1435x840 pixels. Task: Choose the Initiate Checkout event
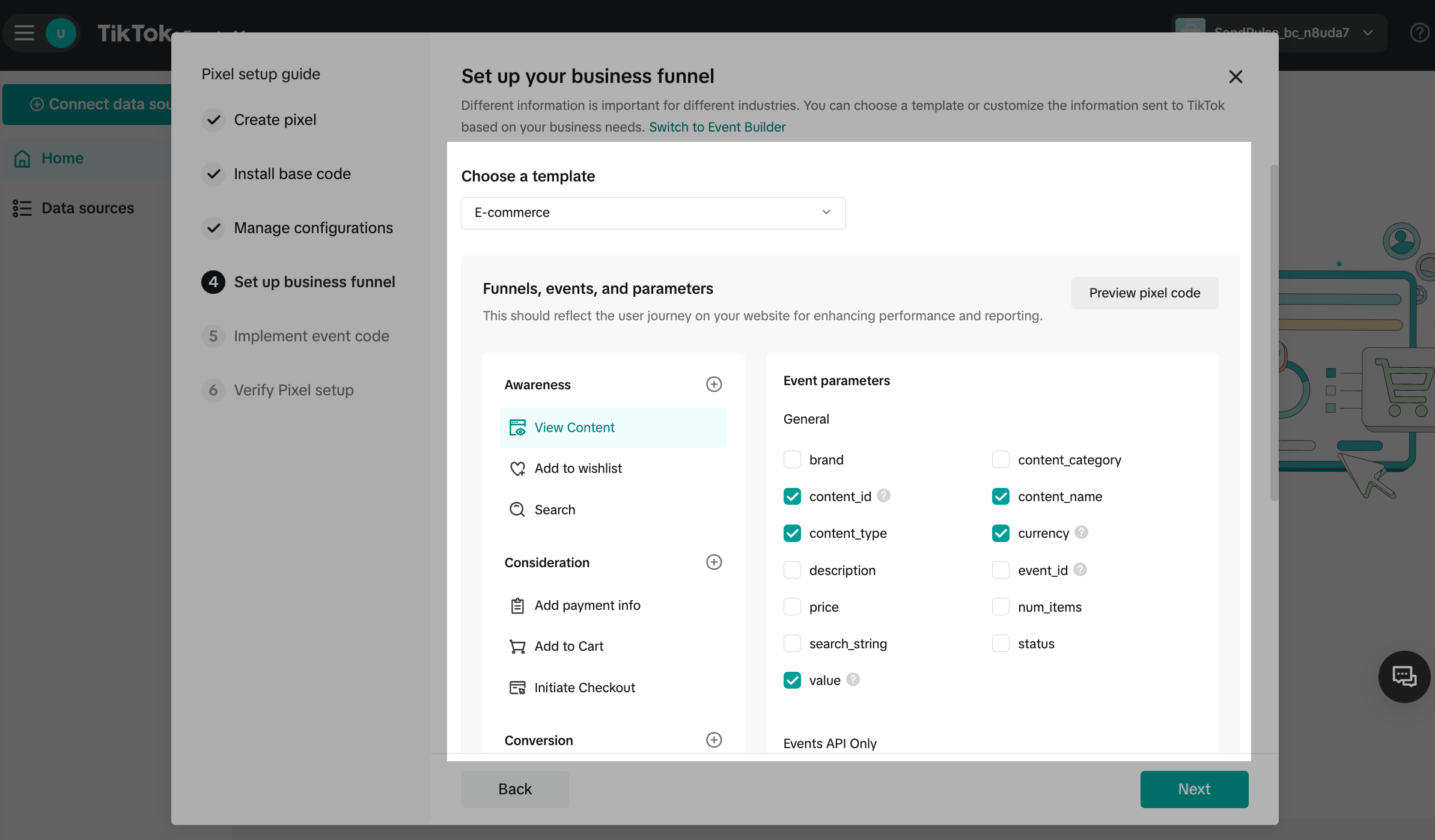[x=584, y=688]
